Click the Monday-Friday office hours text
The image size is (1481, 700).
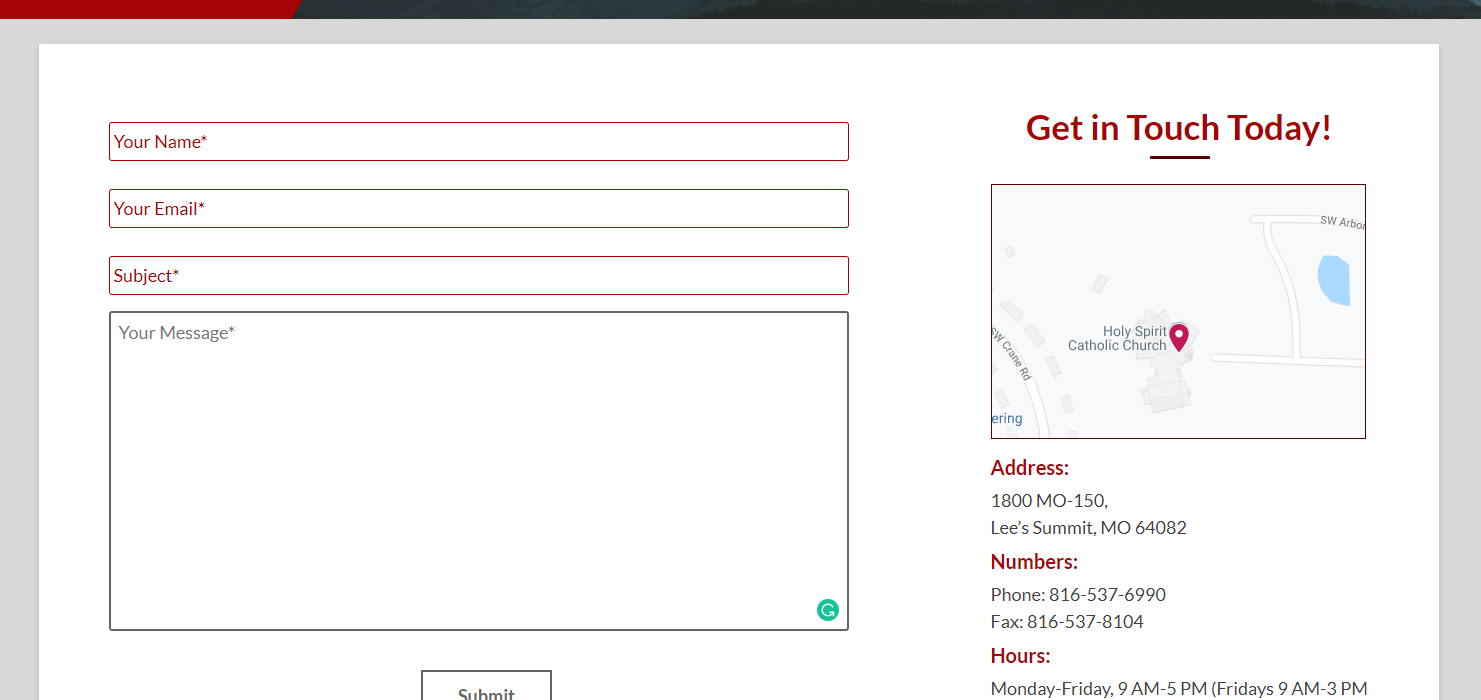pyautogui.click(x=1178, y=689)
